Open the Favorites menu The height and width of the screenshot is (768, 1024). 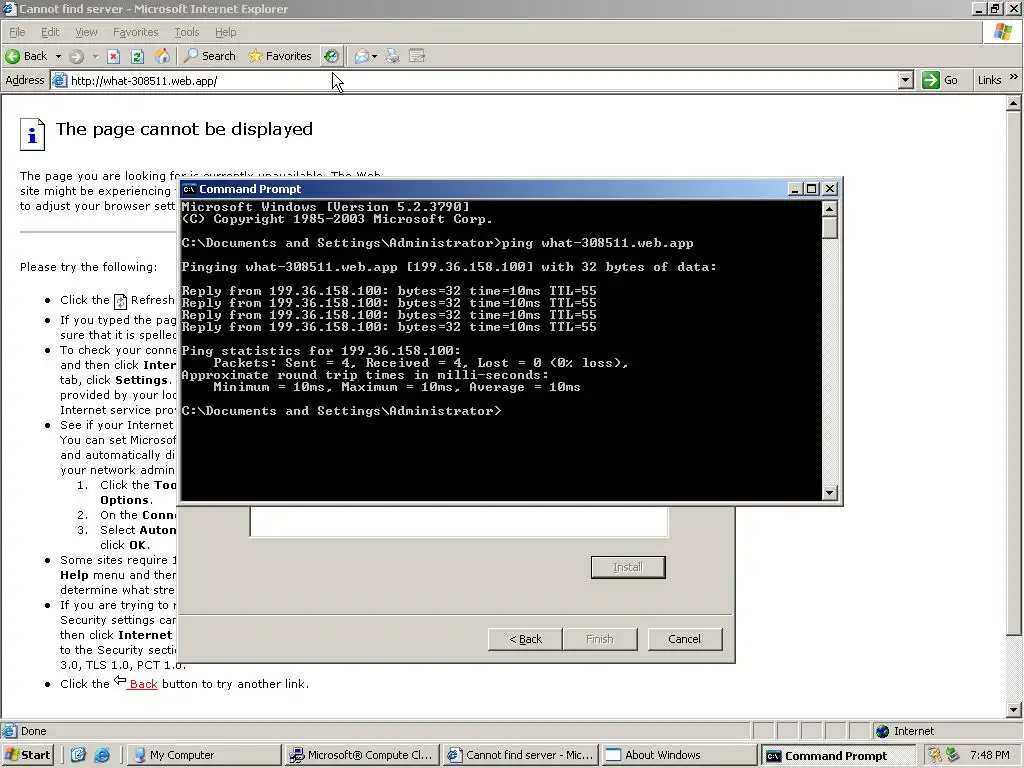(x=135, y=32)
